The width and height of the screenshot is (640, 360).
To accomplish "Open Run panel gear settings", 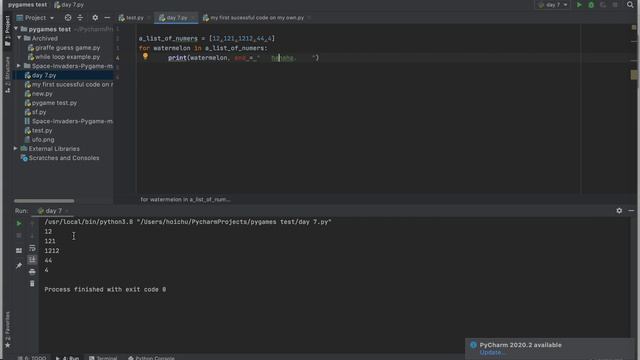I will (x=619, y=211).
